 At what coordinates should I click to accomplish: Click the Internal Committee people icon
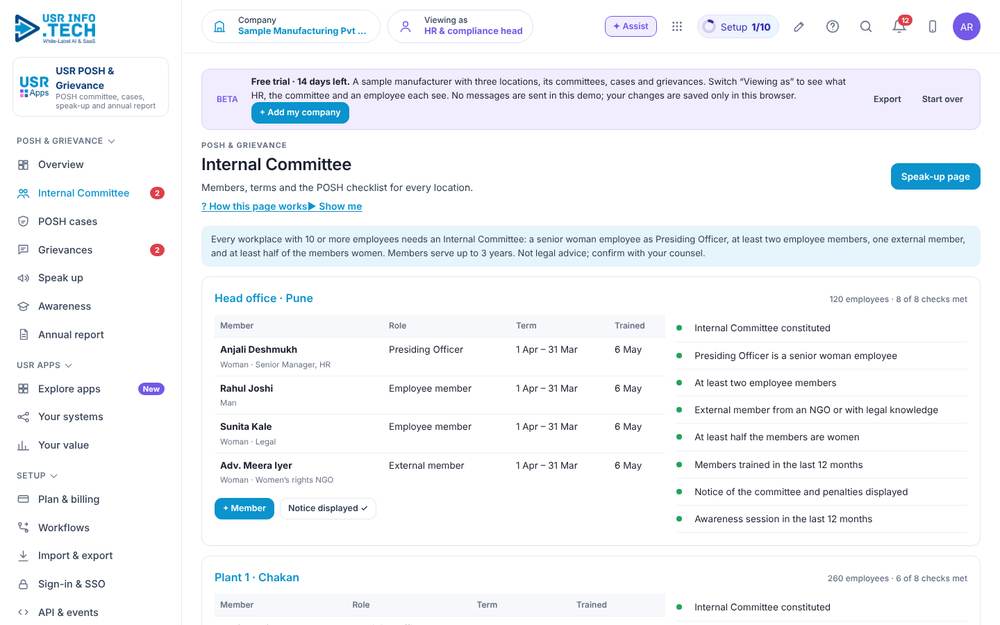[23, 193]
